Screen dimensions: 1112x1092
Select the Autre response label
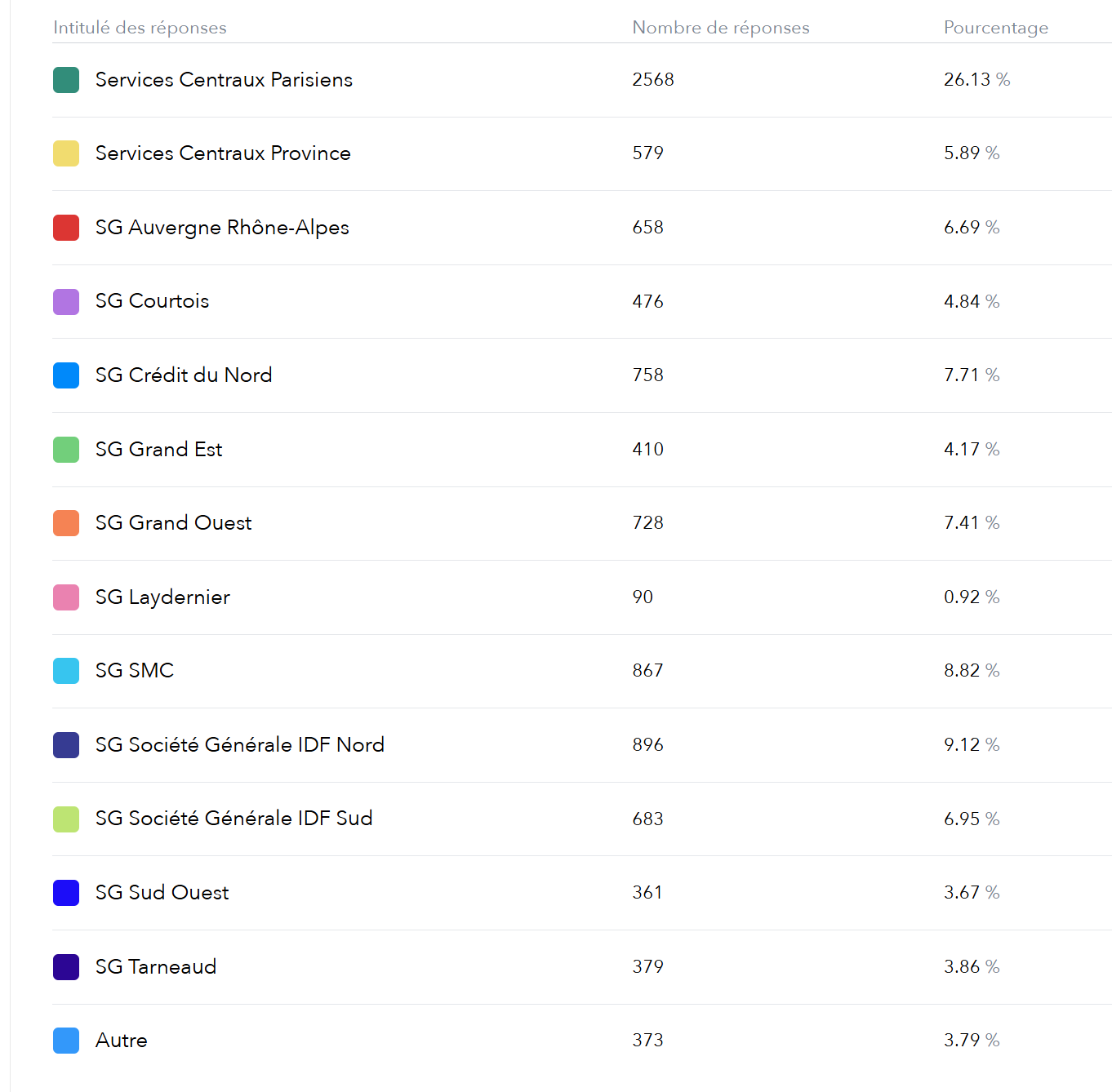pos(121,1041)
